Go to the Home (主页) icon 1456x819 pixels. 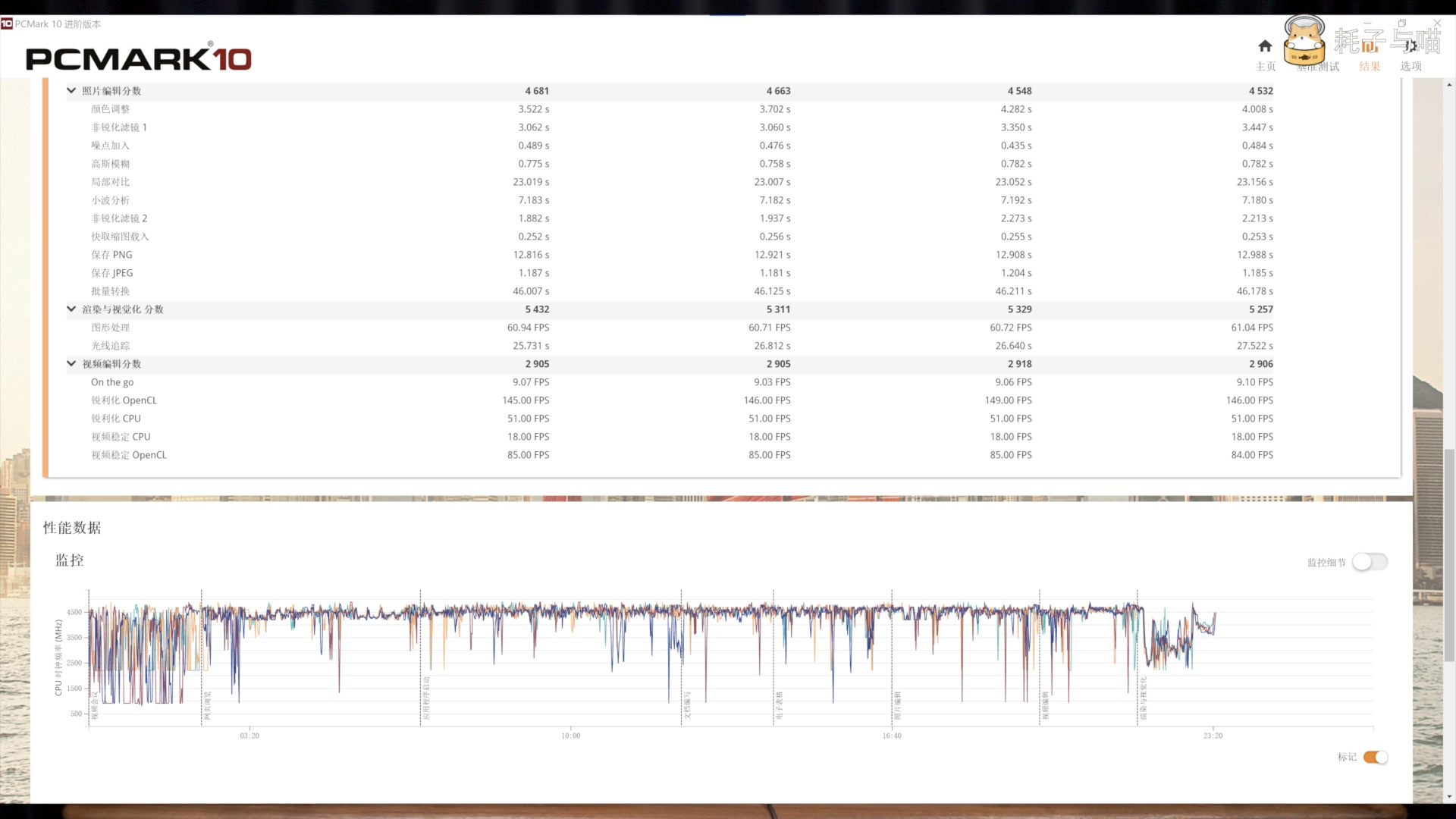click(1265, 46)
